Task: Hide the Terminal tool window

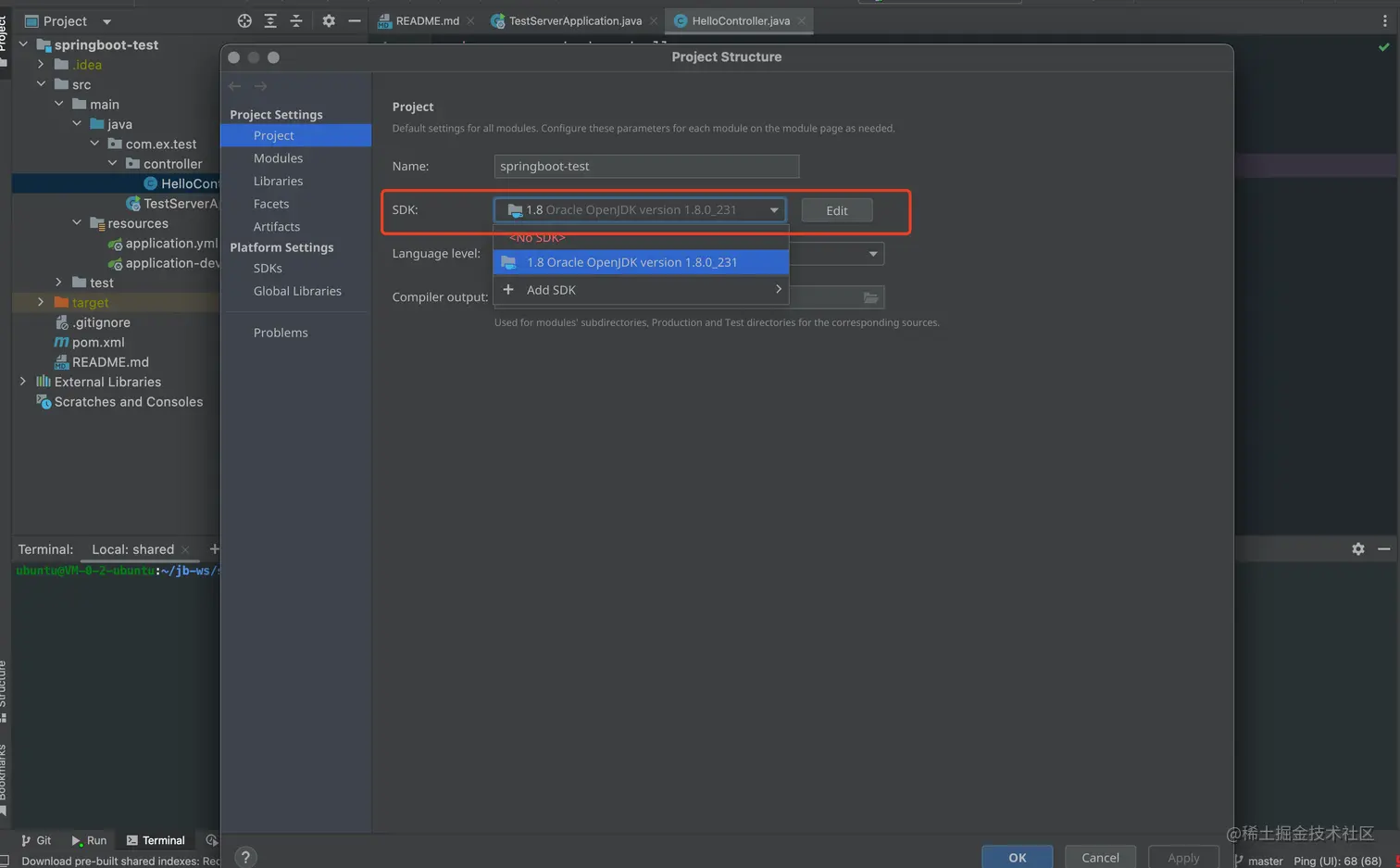Action: (x=1384, y=549)
